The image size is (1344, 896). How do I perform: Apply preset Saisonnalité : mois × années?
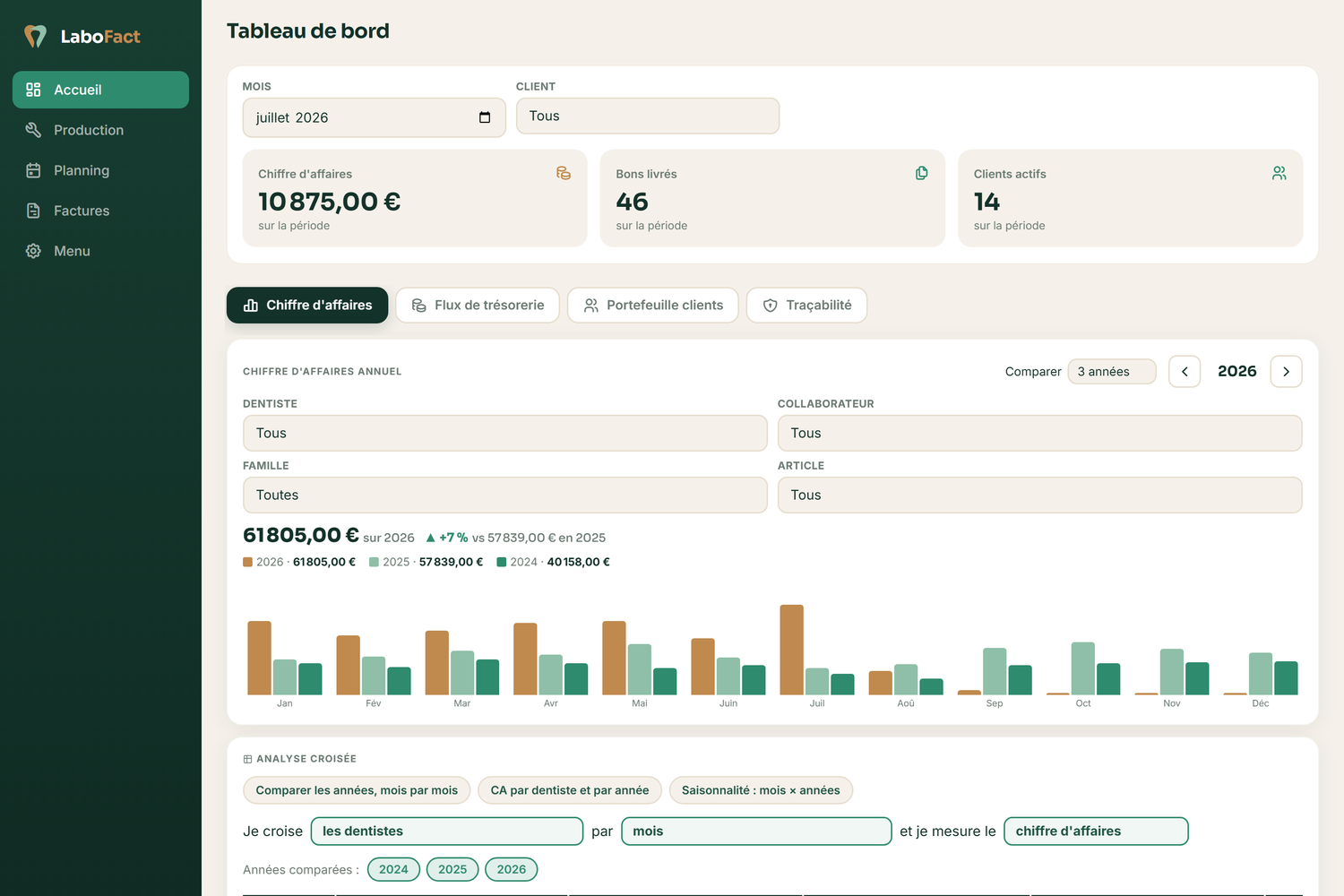pyautogui.click(x=761, y=790)
